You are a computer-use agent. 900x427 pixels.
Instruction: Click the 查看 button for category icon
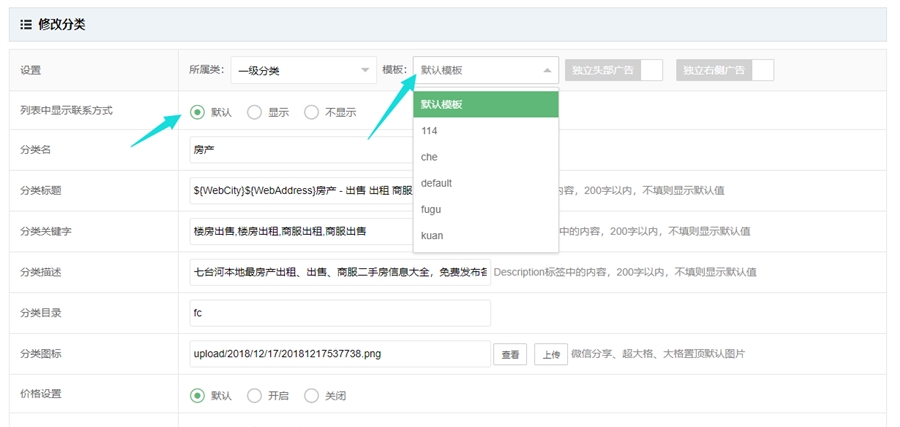click(508, 354)
